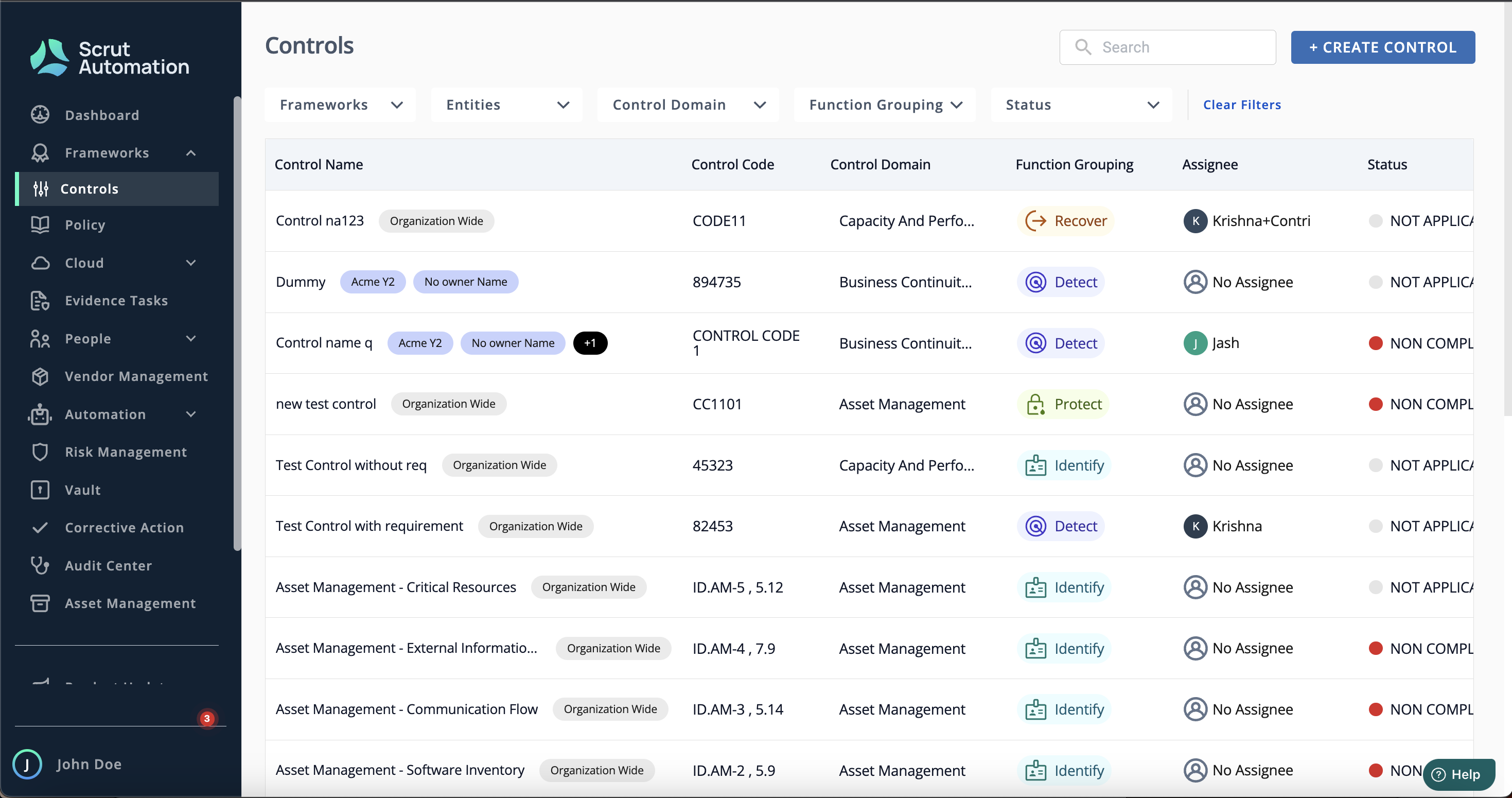
Task: Expand the People sidebar menu
Action: 191,338
